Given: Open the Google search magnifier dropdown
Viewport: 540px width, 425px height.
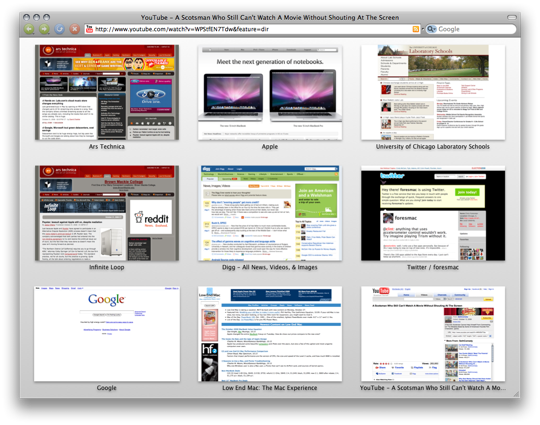Looking at the screenshot, I should tap(432, 29).
